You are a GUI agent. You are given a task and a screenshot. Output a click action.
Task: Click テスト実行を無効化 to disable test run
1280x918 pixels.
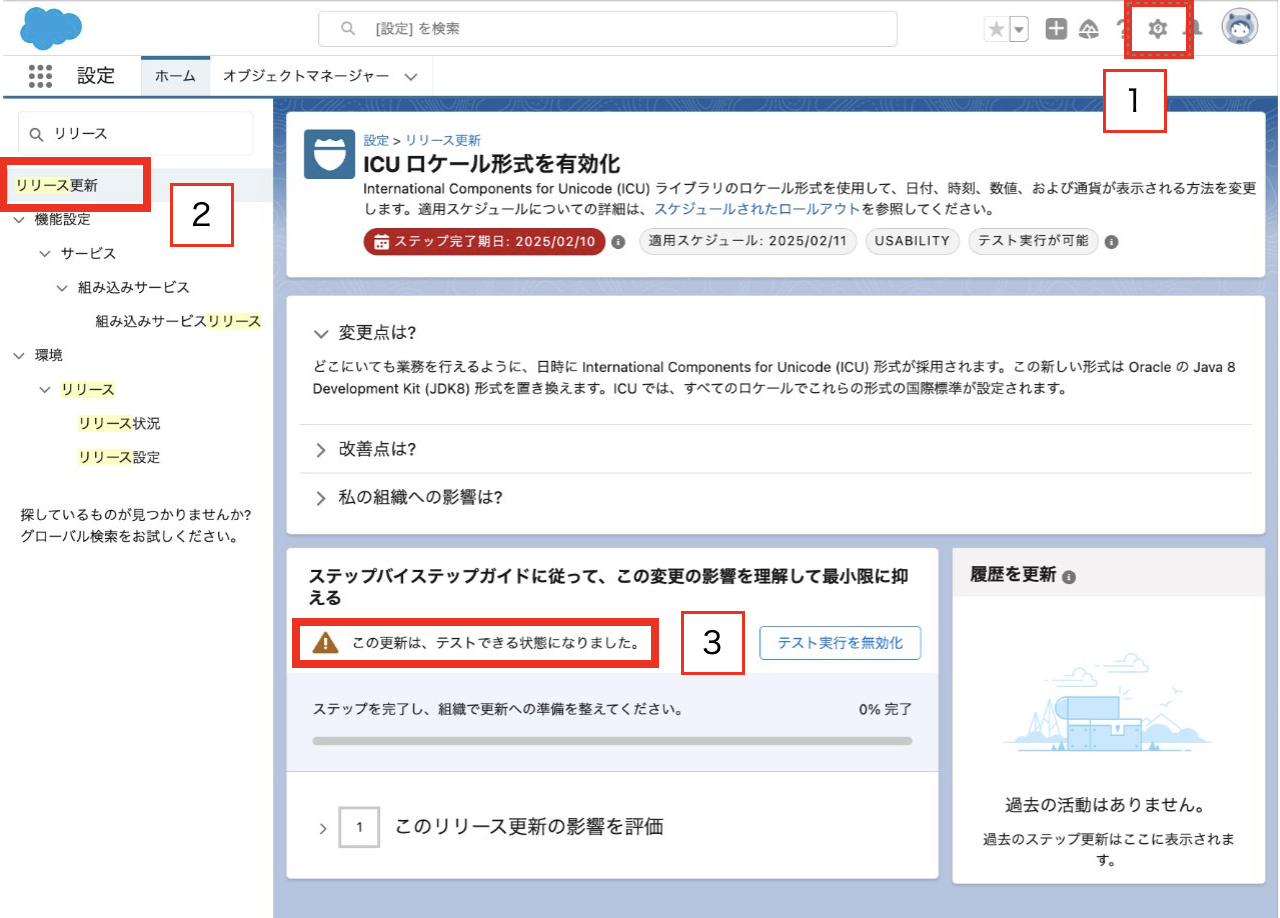840,643
